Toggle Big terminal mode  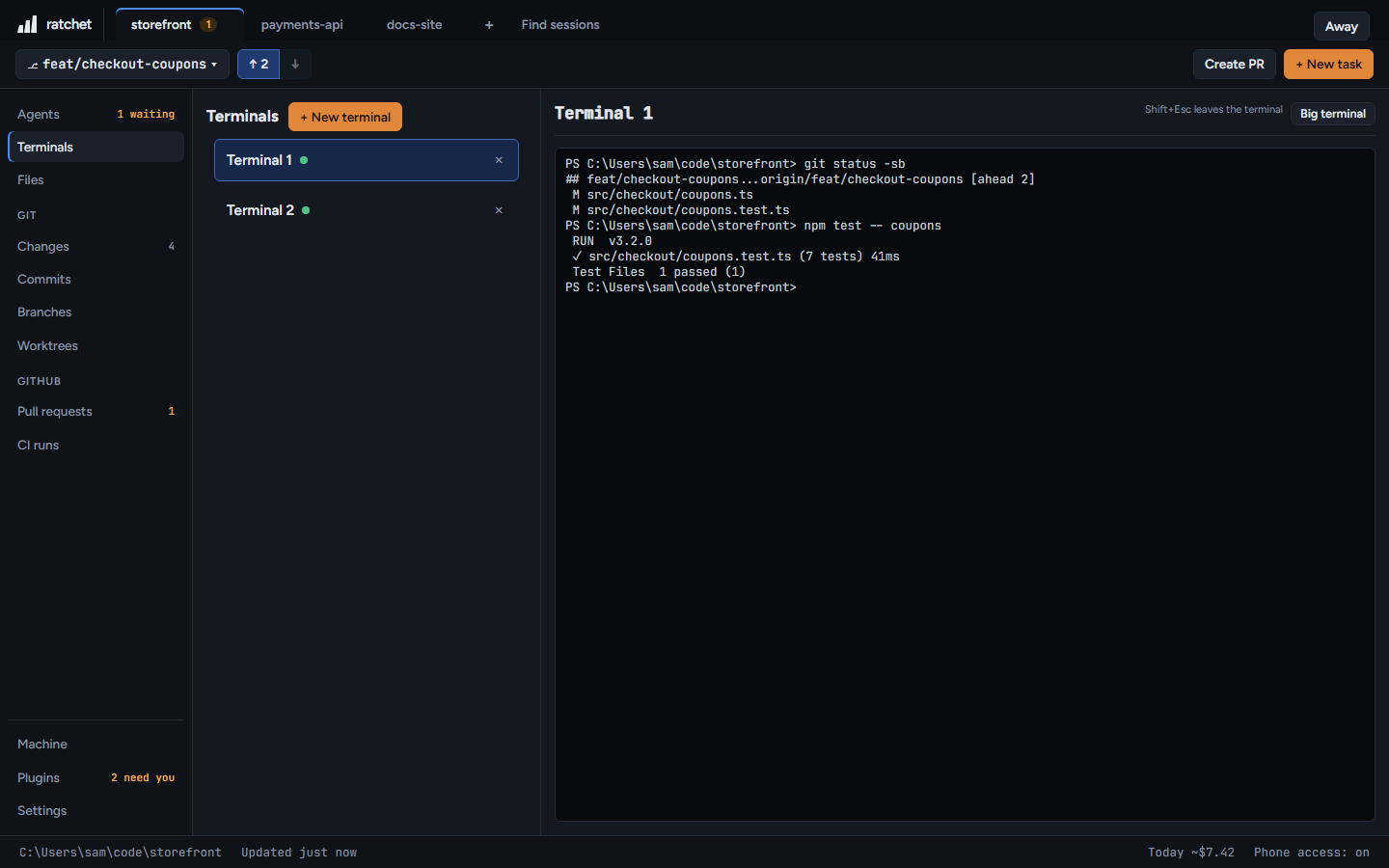tap(1332, 114)
